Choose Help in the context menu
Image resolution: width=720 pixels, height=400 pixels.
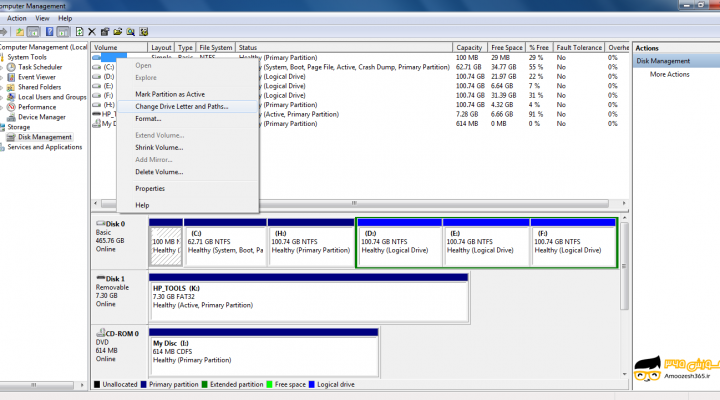(187, 205)
